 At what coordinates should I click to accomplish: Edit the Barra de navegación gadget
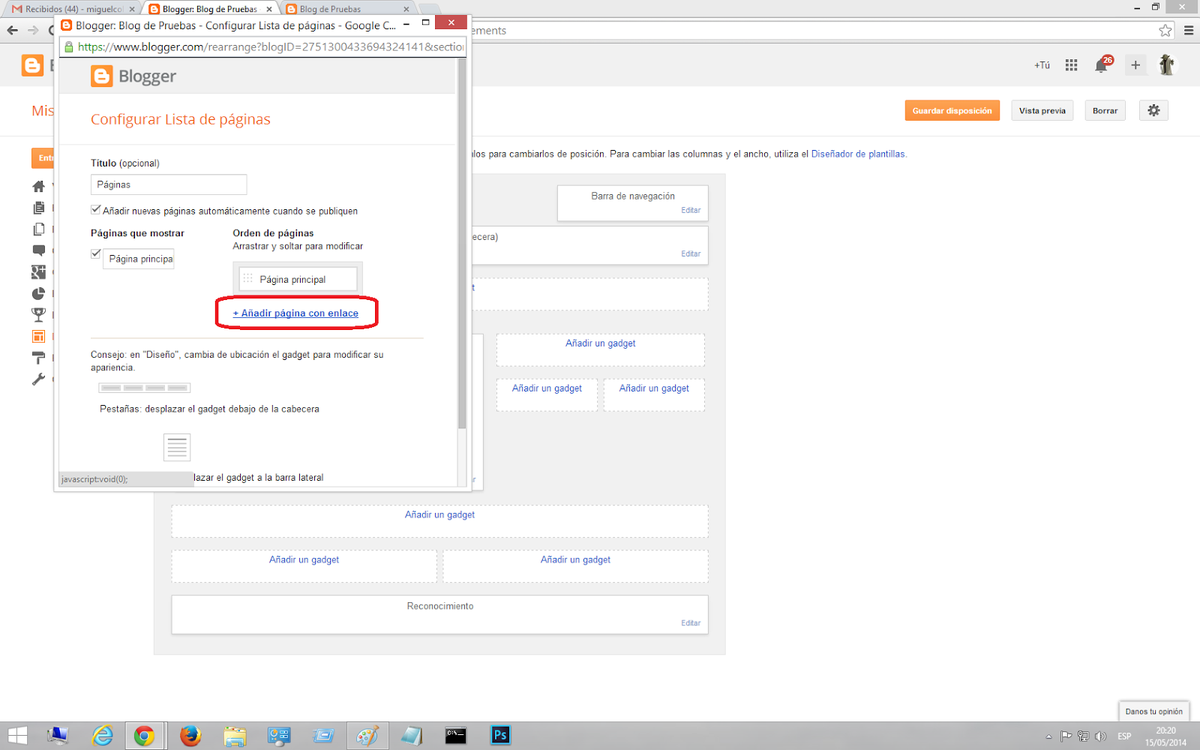pyautogui.click(x=690, y=210)
